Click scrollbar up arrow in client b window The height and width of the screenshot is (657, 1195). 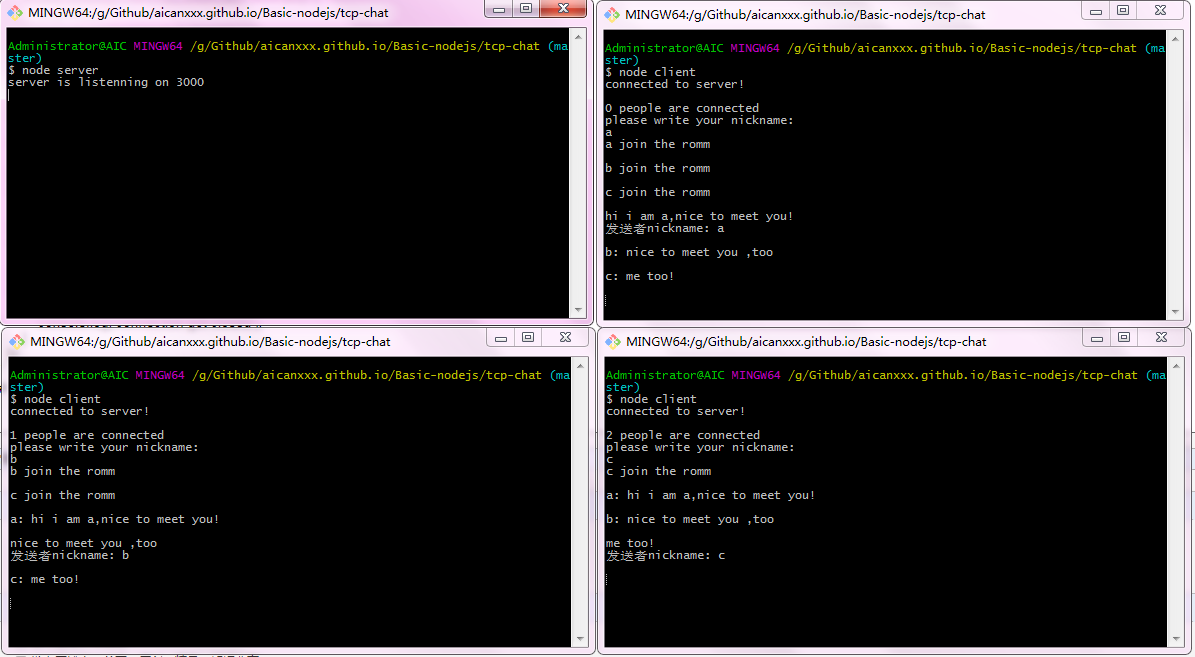click(580, 366)
